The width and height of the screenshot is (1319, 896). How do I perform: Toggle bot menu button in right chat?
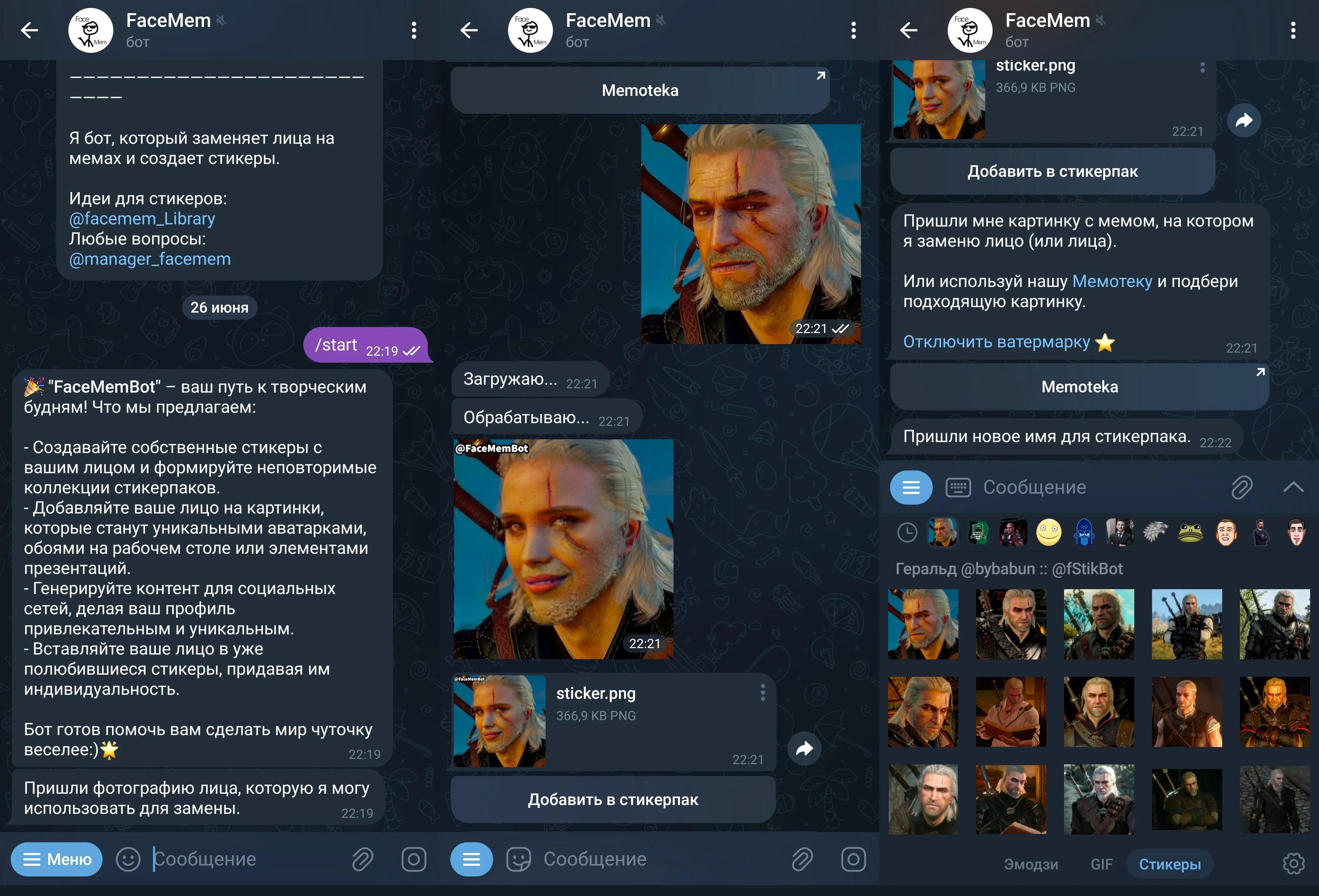click(x=911, y=488)
